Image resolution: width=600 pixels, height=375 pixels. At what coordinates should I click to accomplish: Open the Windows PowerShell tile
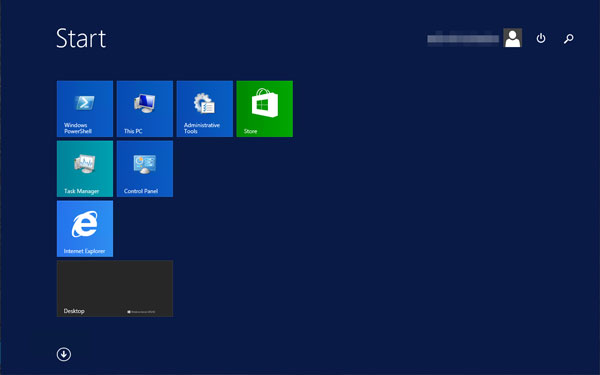click(x=85, y=109)
